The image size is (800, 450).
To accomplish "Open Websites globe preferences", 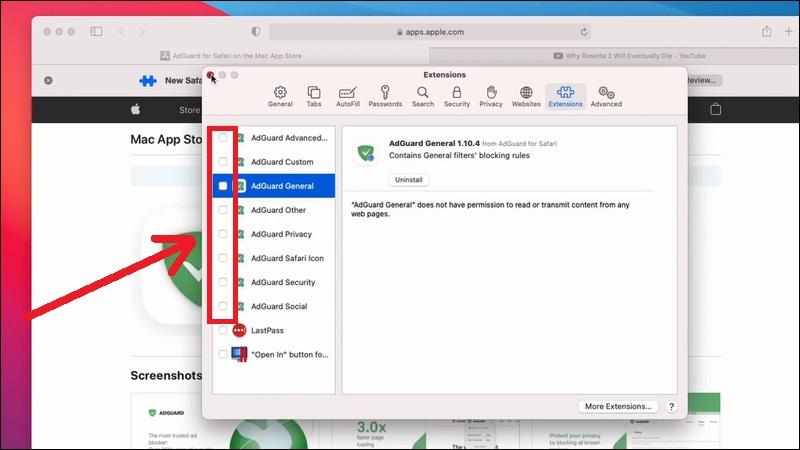I will pyautogui.click(x=526, y=96).
